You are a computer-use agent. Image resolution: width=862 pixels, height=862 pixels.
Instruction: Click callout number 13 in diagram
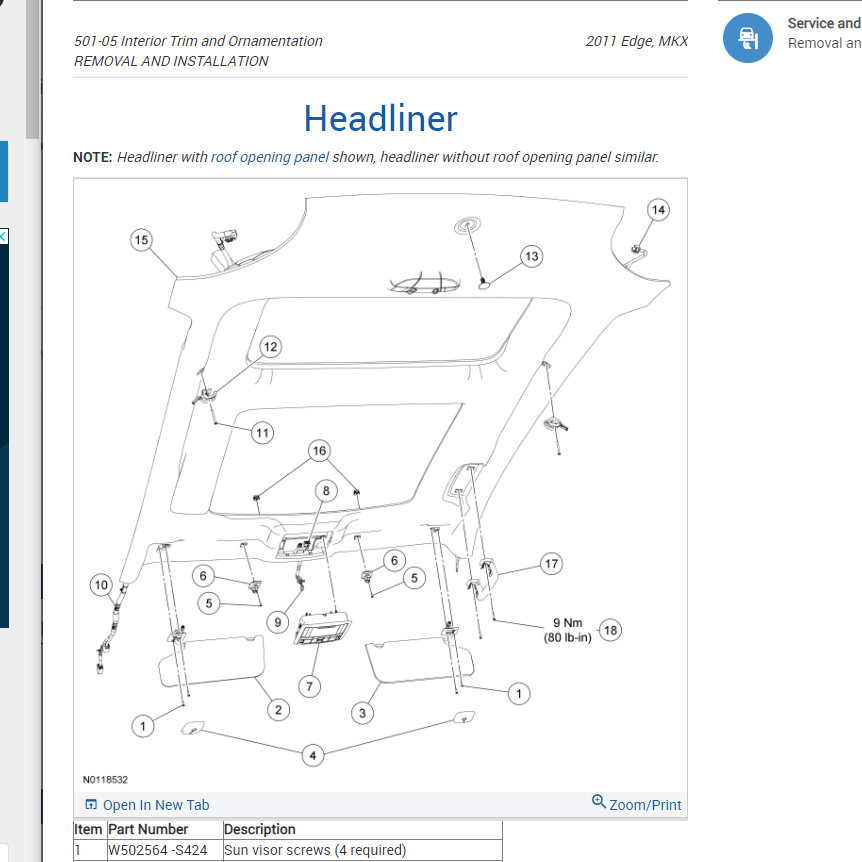coord(531,256)
